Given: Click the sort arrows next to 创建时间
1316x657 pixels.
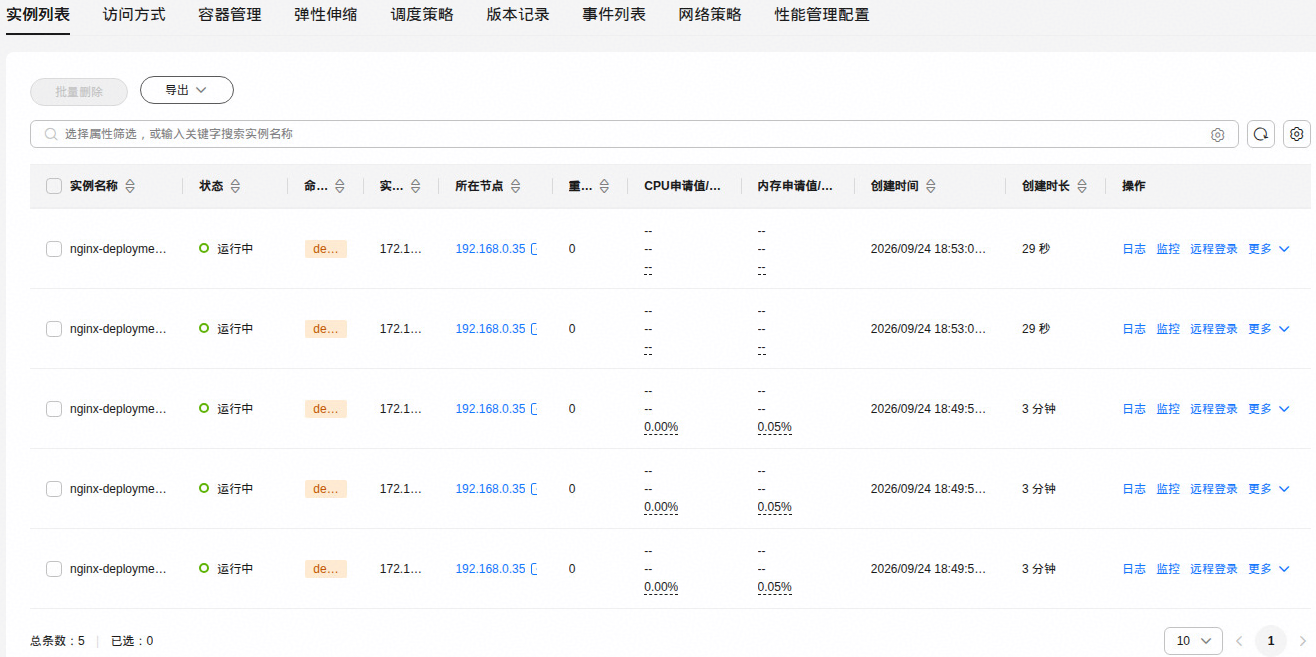Looking at the screenshot, I should click(931, 186).
